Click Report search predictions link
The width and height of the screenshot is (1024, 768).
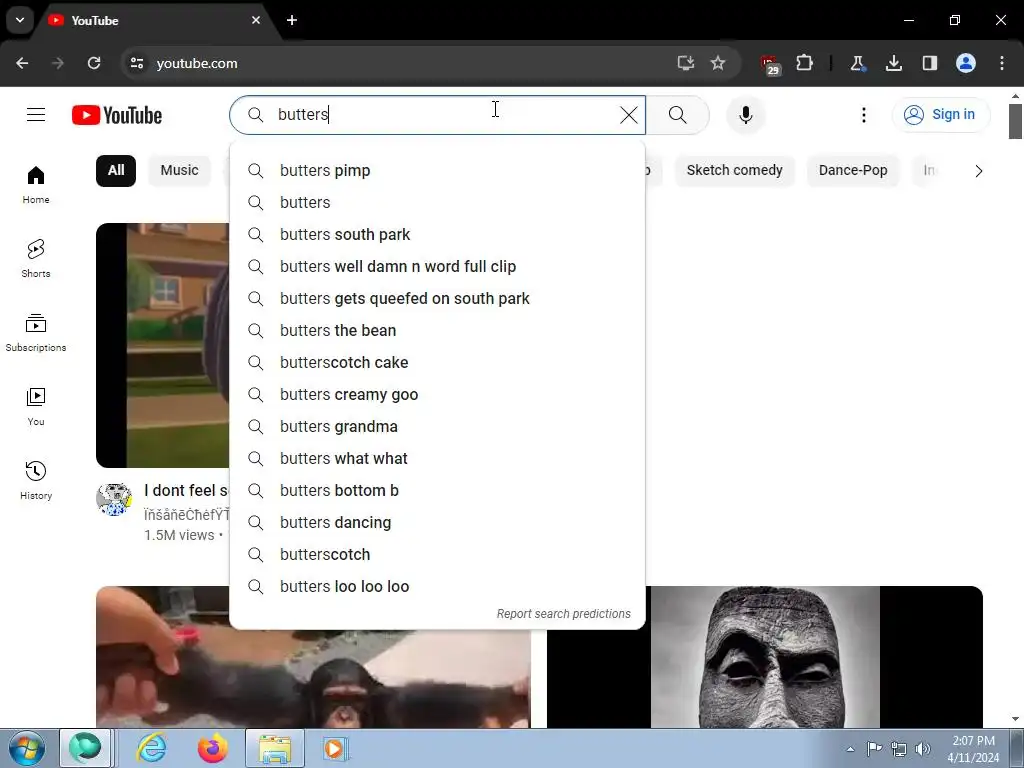coord(564,614)
